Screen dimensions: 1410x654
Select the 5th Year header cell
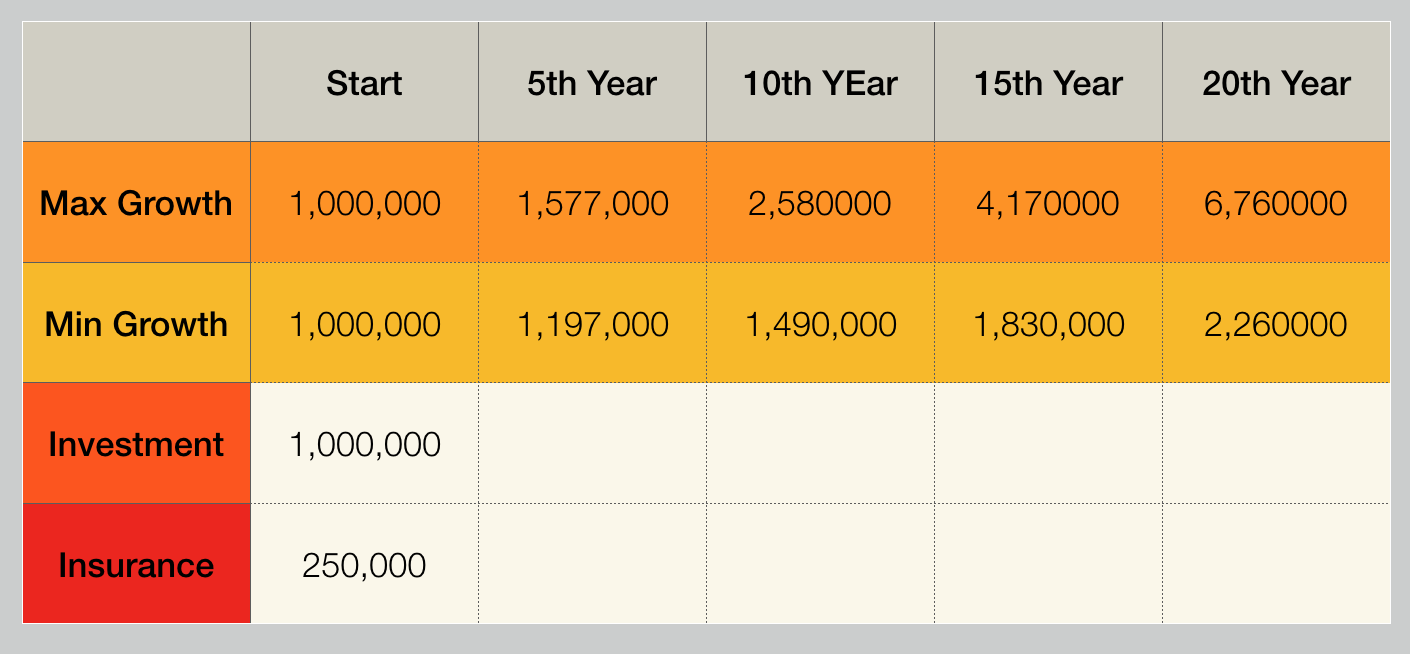[592, 83]
